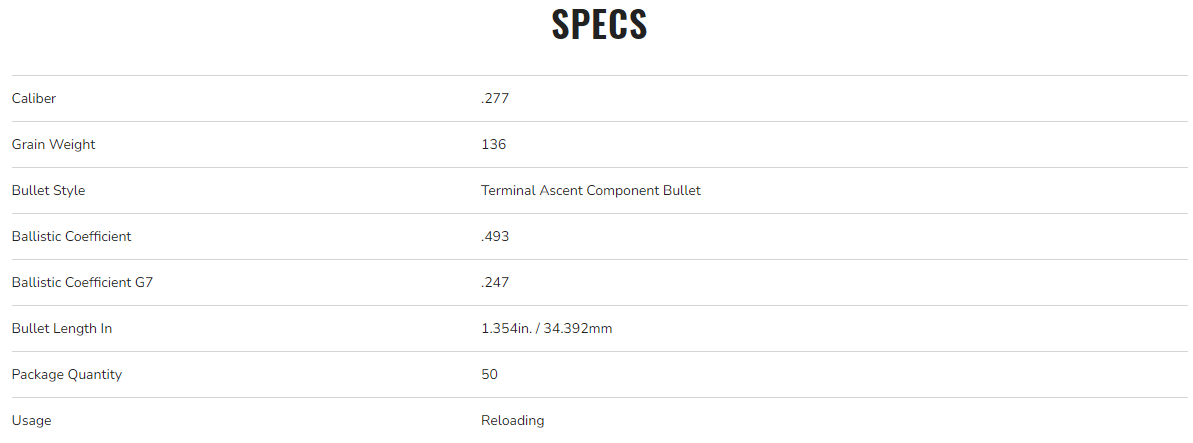Click the Ballistic Coefficient label above G7 row
Image resolution: width=1193 pixels, height=443 pixels.
pos(72,236)
